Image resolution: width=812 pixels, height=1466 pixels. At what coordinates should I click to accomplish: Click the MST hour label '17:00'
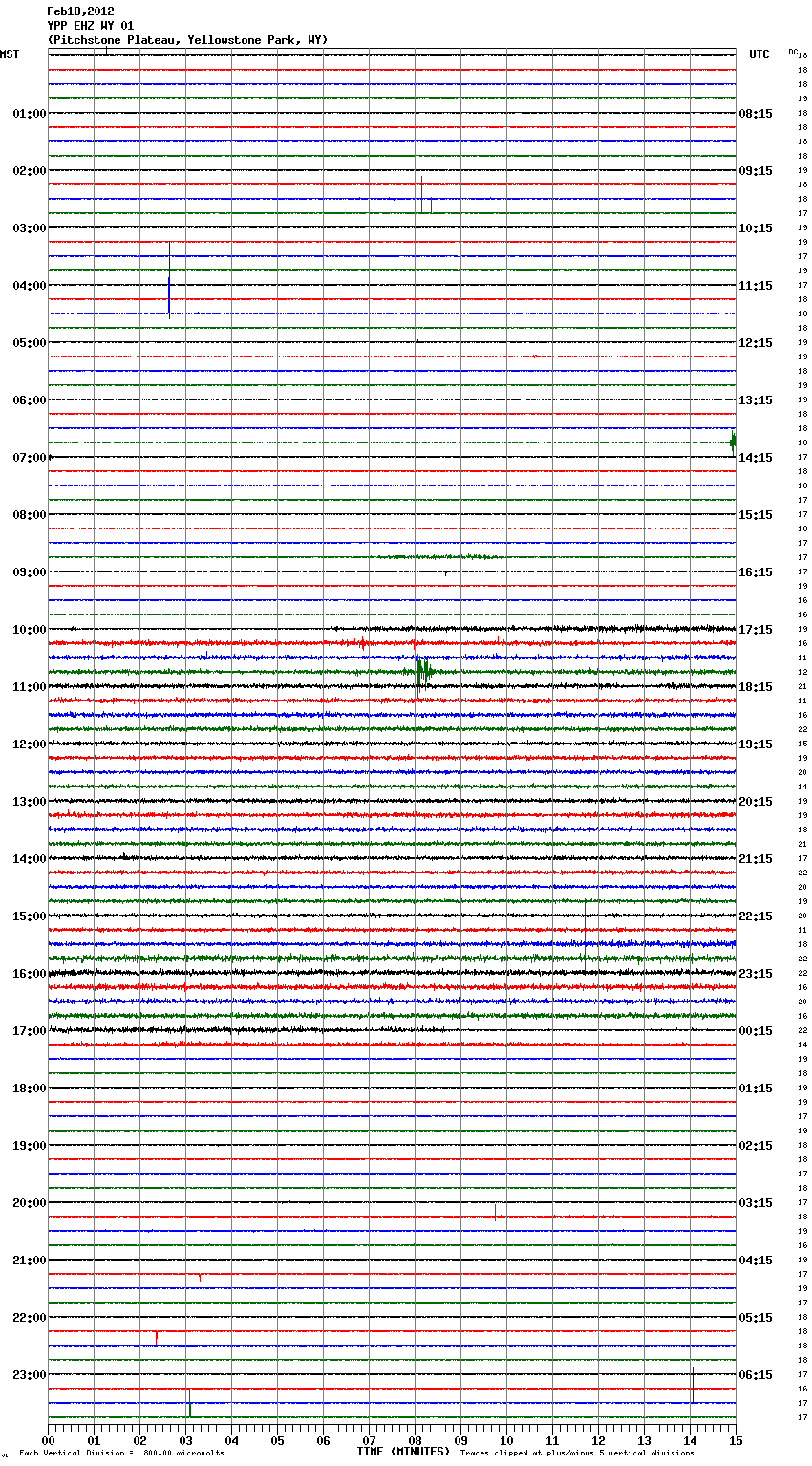tap(30, 1031)
